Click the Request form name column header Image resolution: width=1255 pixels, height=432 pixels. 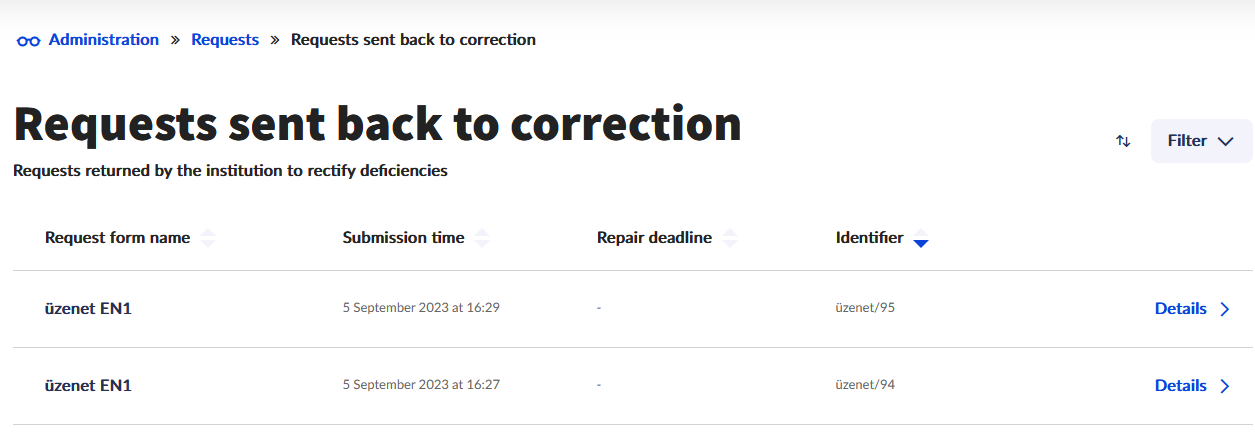[117, 238]
